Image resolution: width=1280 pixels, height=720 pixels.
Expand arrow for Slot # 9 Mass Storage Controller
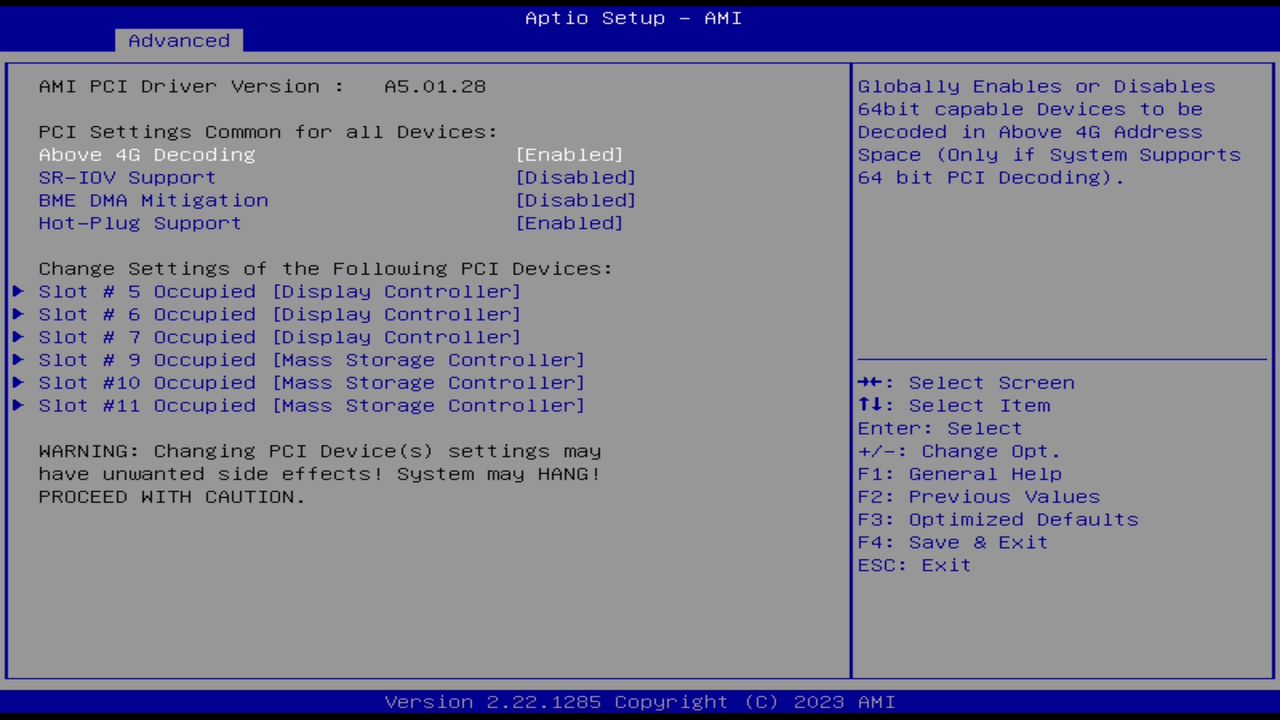(18, 360)
